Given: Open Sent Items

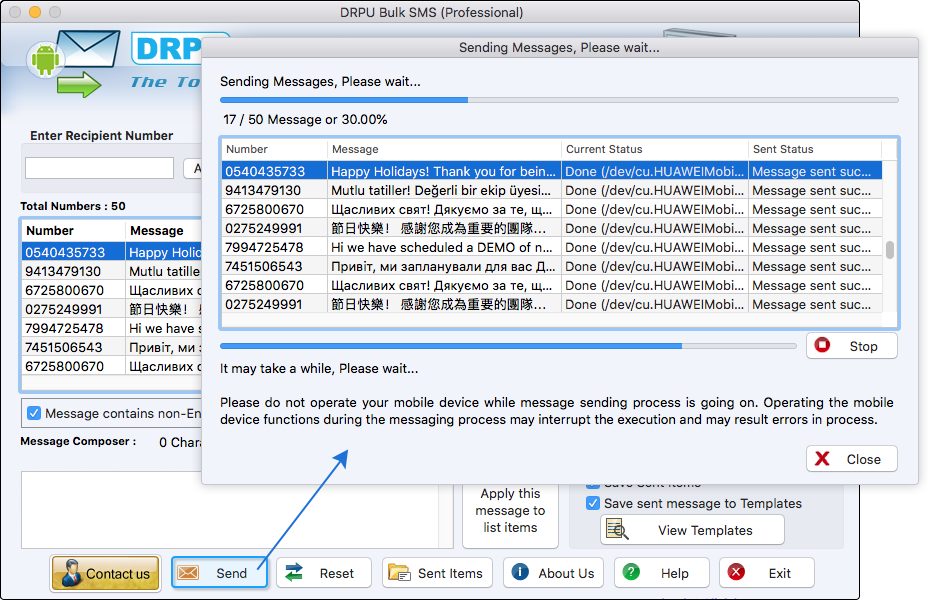Looking at the screenshot, I should click(x=438, y=573).
